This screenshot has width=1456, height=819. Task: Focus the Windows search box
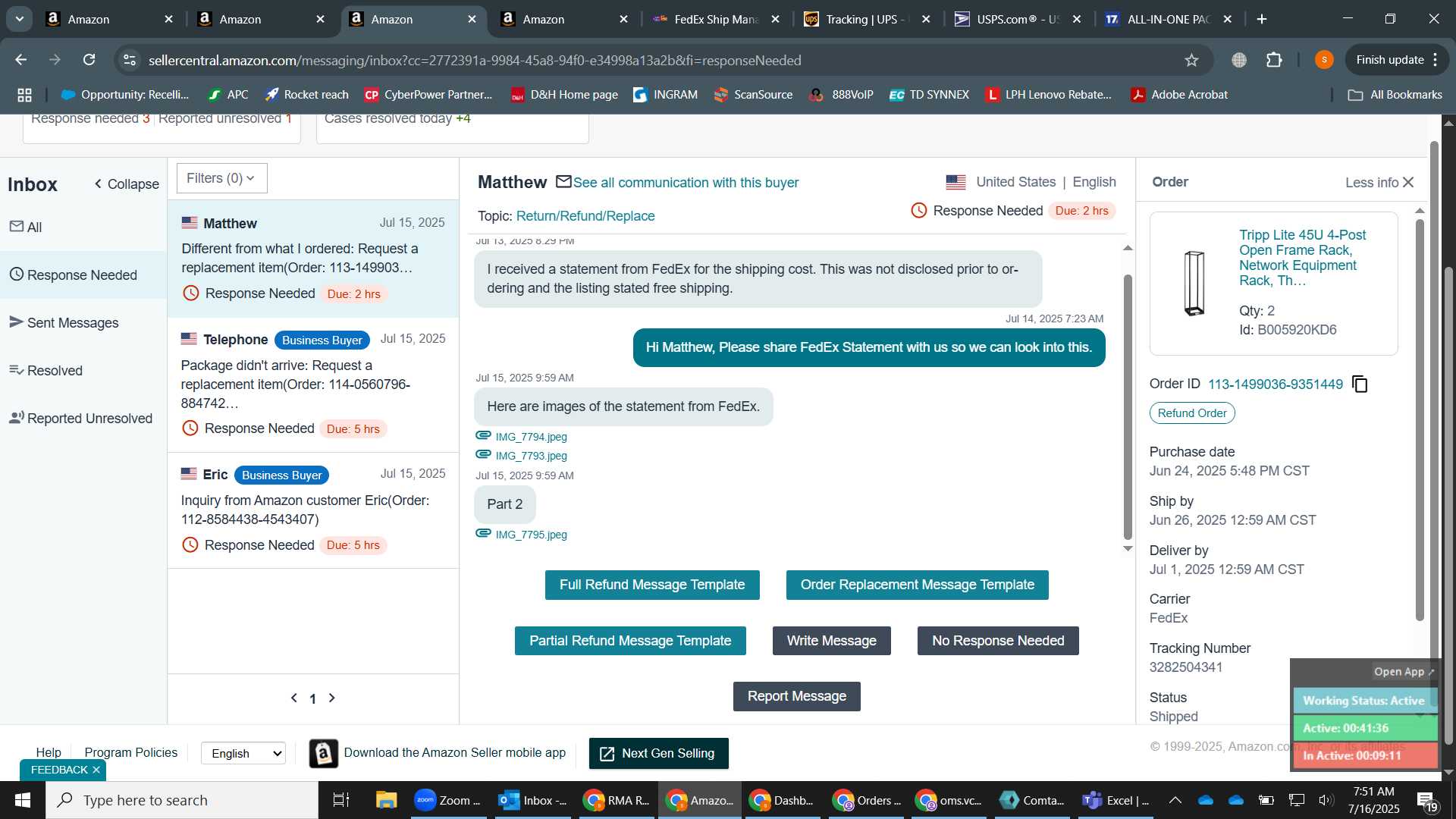tap(182, 800)
